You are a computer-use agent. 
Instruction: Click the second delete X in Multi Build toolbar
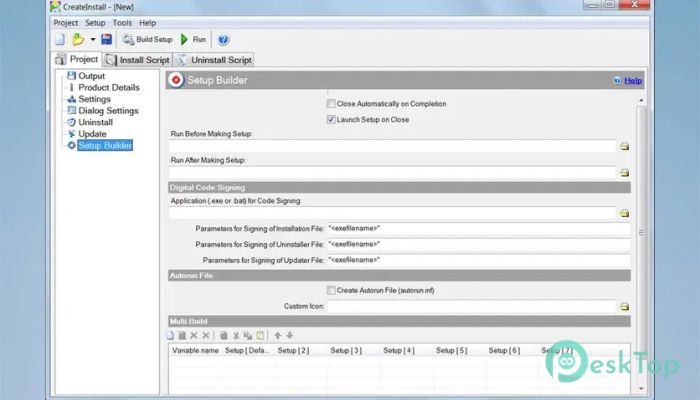[x=206, y=335]
